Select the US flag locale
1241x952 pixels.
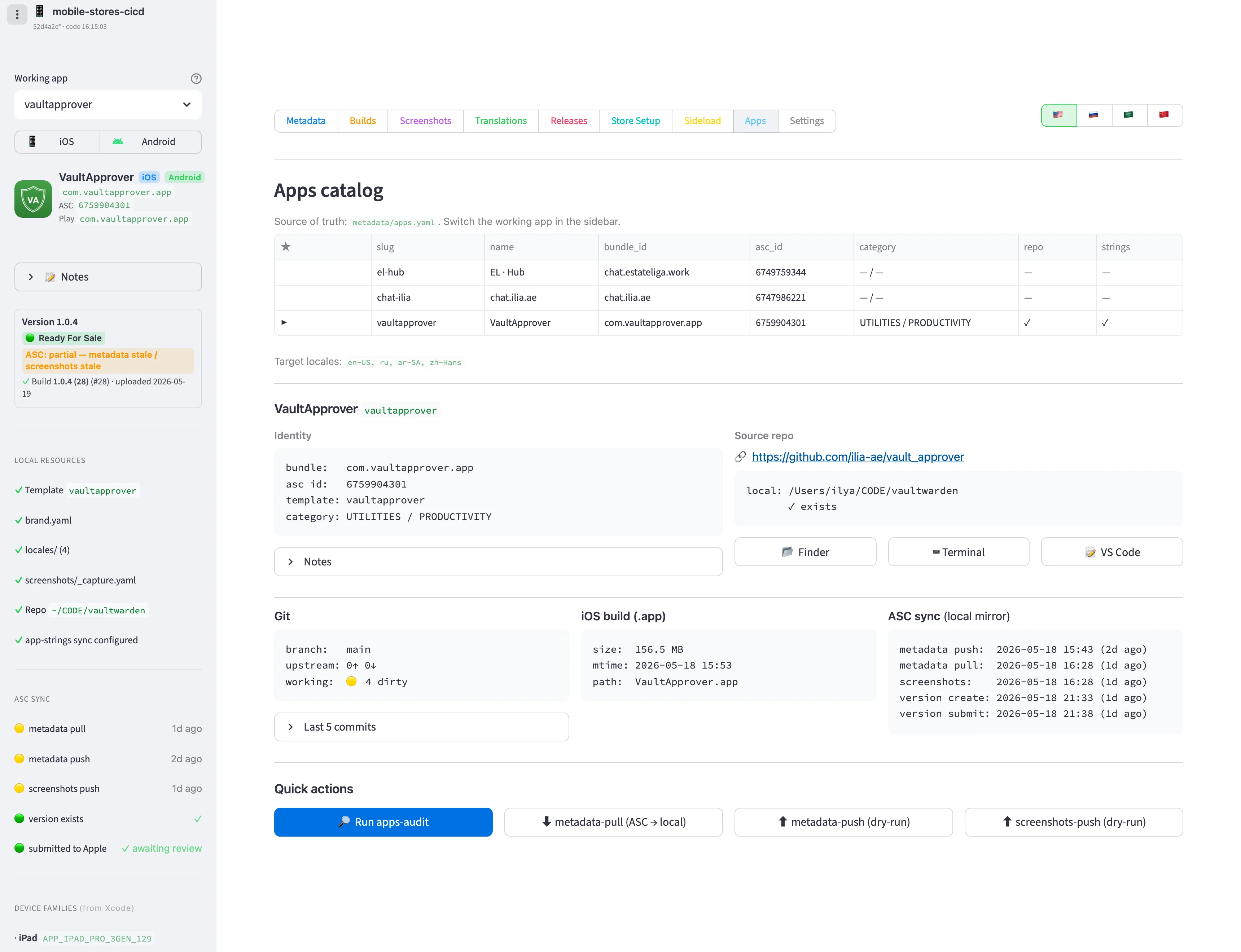1058,115
